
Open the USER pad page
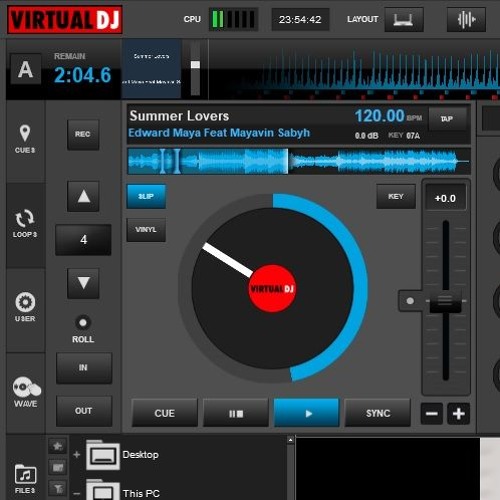(25, 307)
